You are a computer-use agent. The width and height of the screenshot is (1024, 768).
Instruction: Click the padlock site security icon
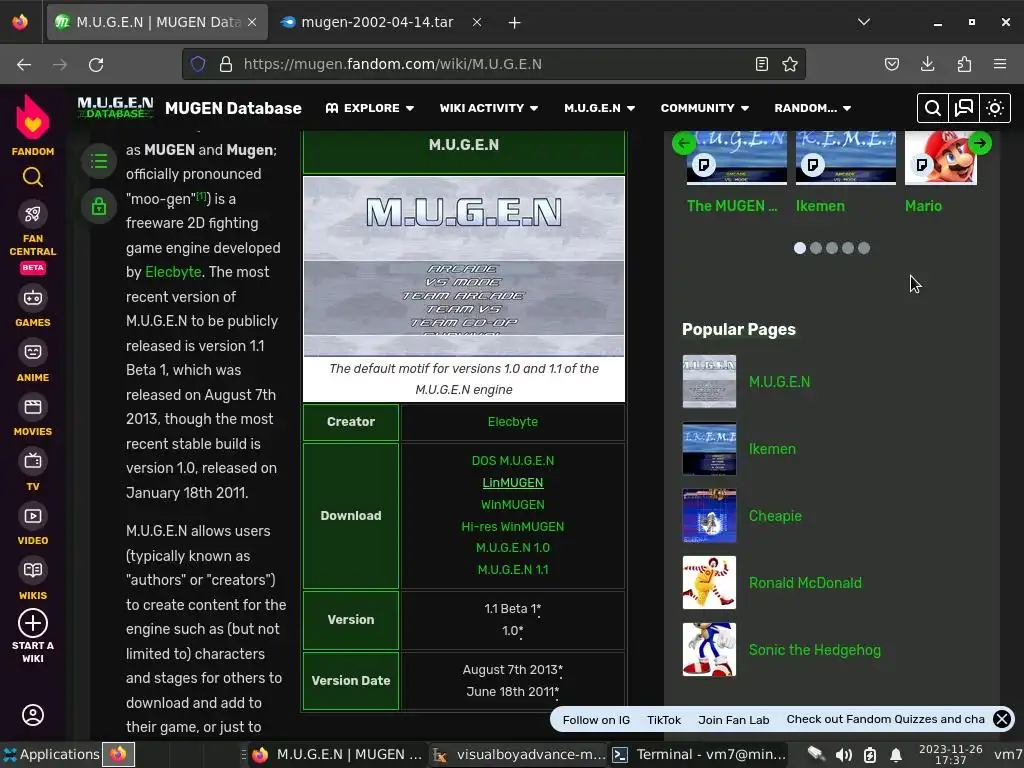coord(226,64)
